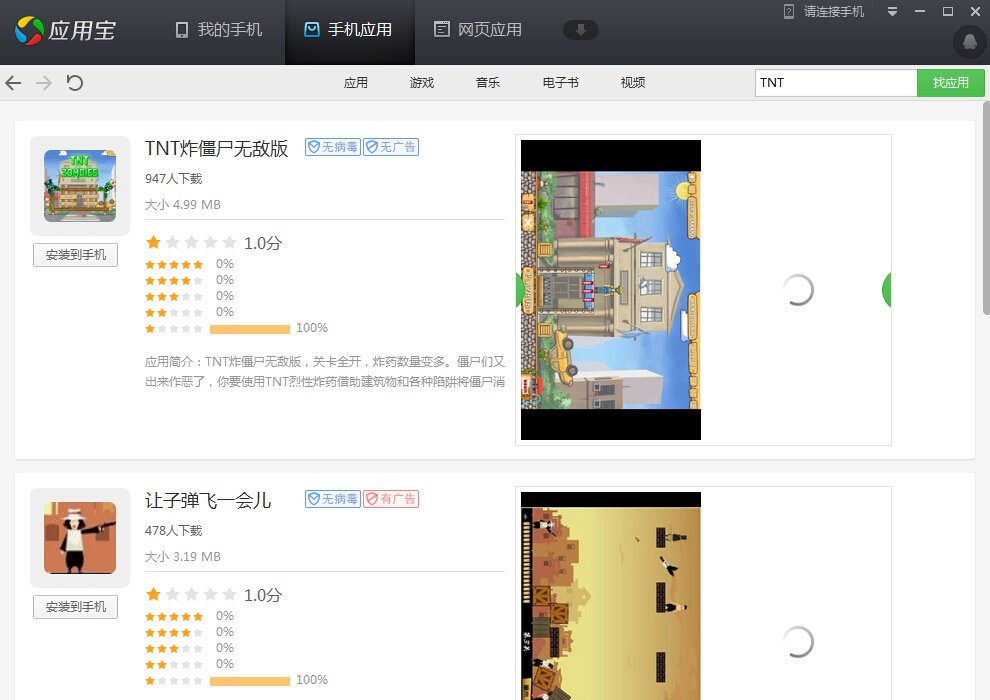
Task: Click the 无病毒 badge on 让子弹飞一会儿
Action: [x=332, y=498]
